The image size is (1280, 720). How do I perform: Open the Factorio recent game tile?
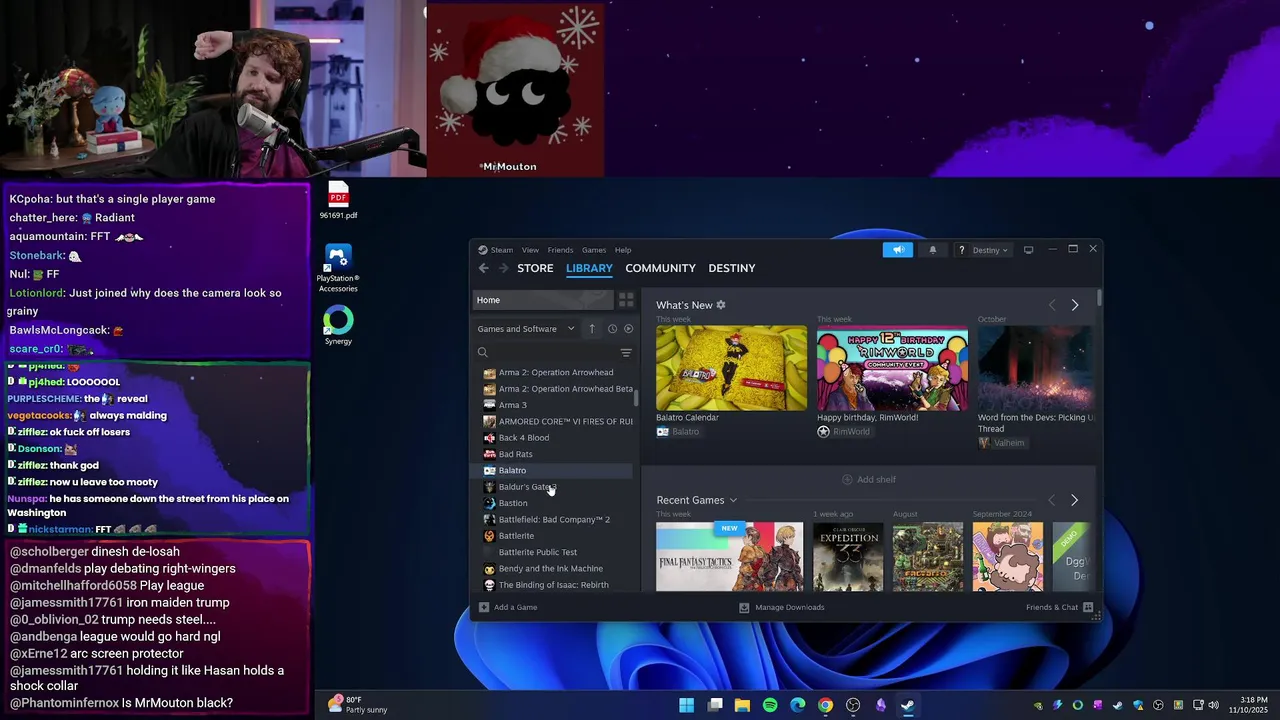928,556
